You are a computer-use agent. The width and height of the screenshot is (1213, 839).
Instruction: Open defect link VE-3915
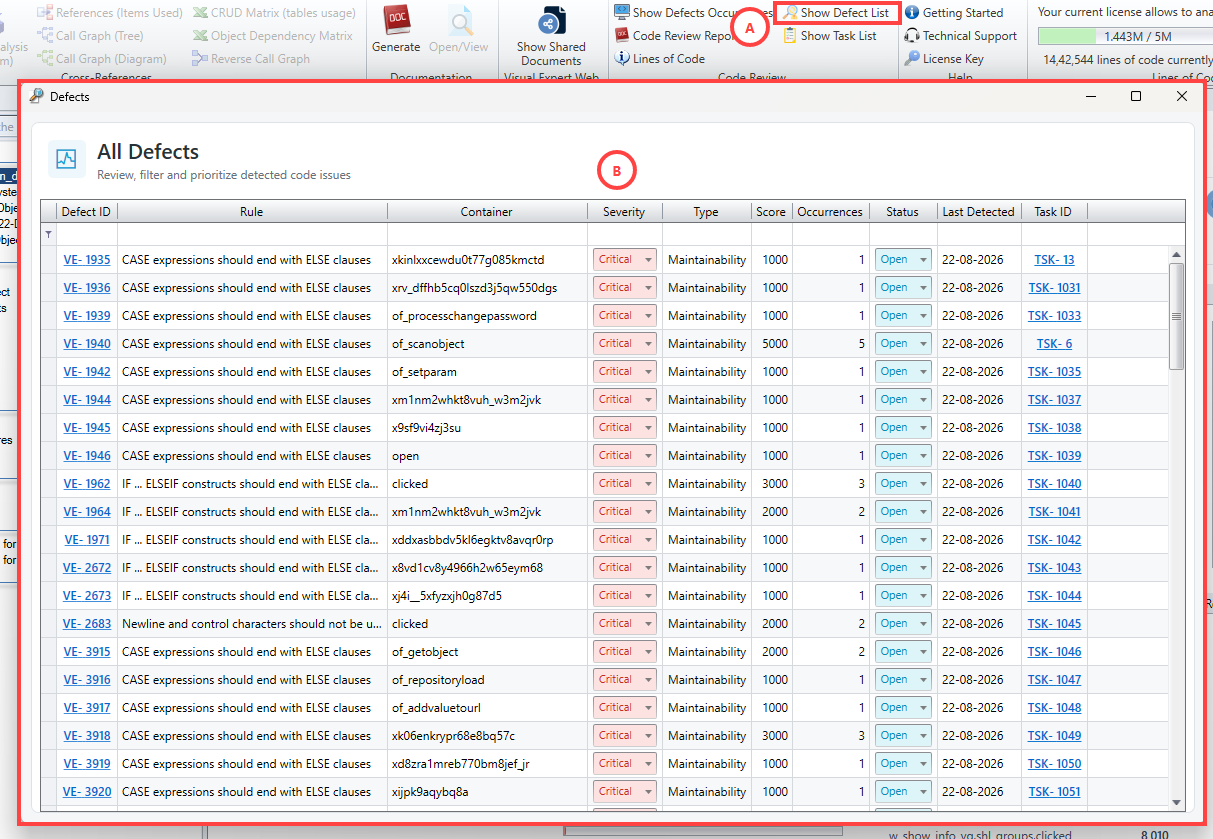(x=87, y=652)
